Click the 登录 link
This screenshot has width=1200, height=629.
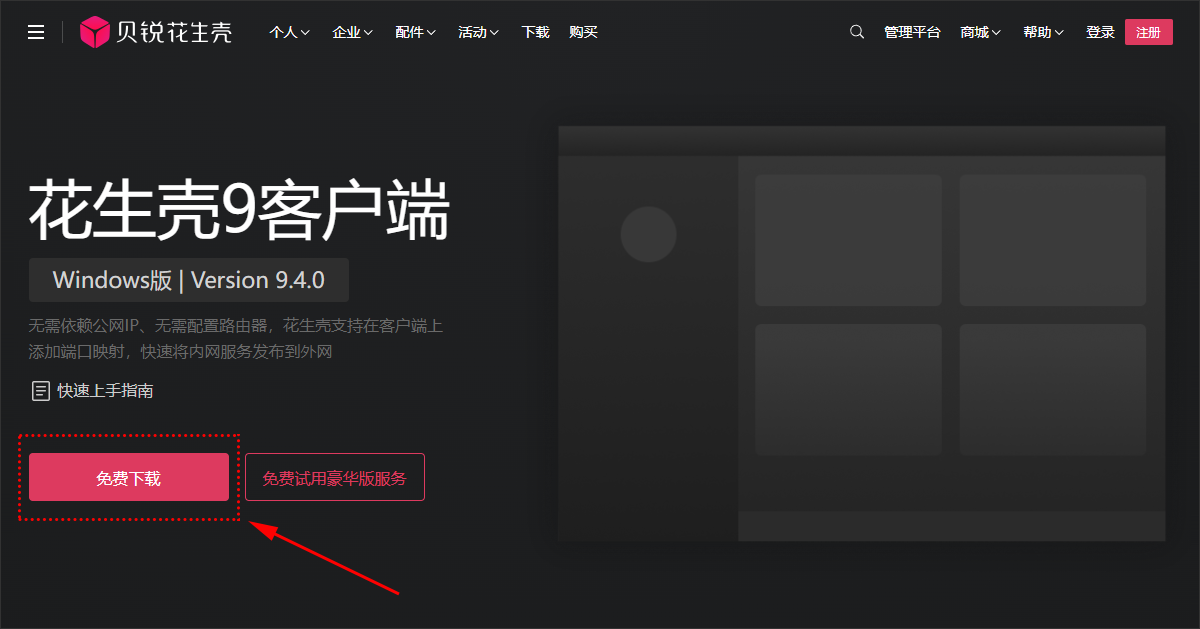coord(1100,32)
